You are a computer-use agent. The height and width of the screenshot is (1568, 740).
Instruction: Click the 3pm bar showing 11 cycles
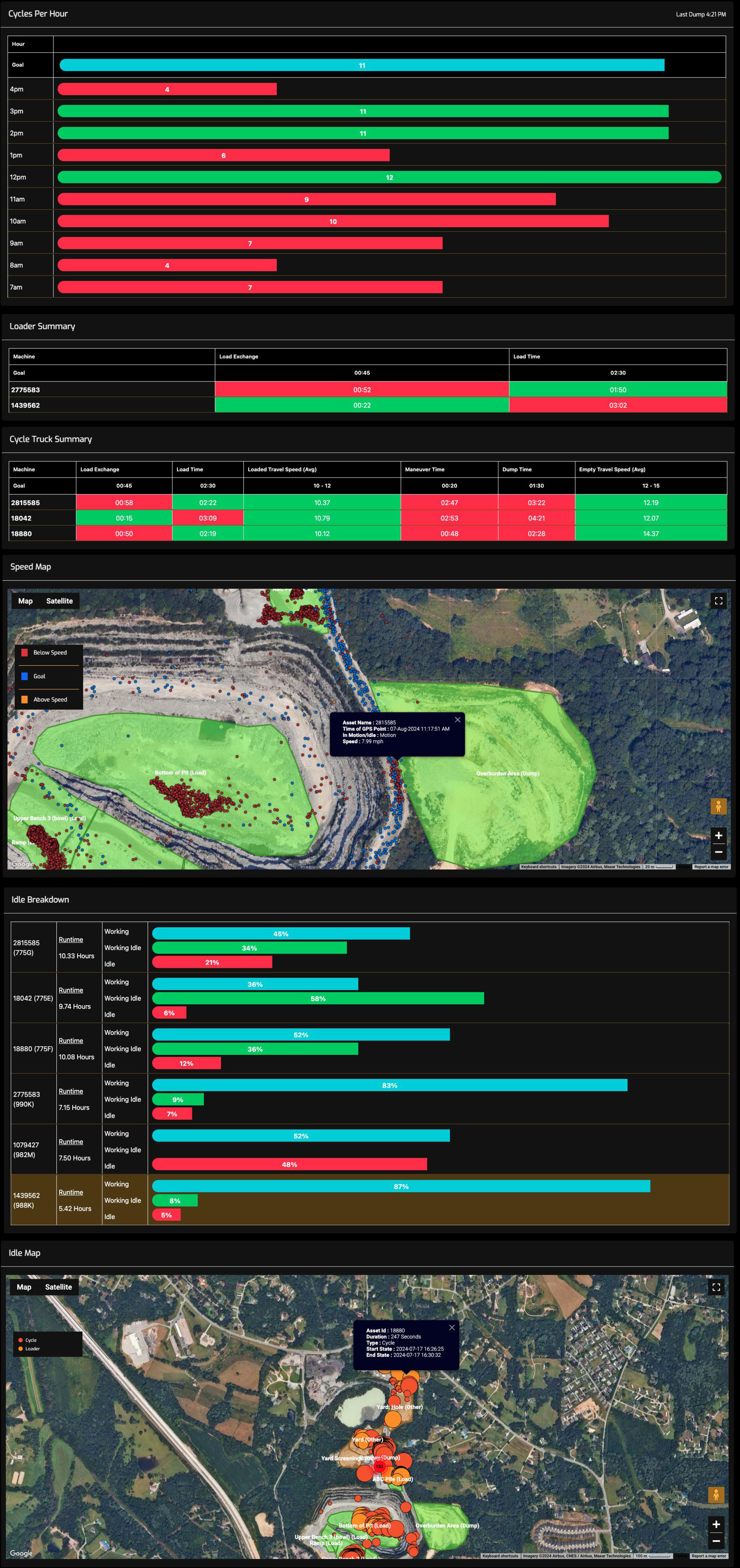pos(363,111)
